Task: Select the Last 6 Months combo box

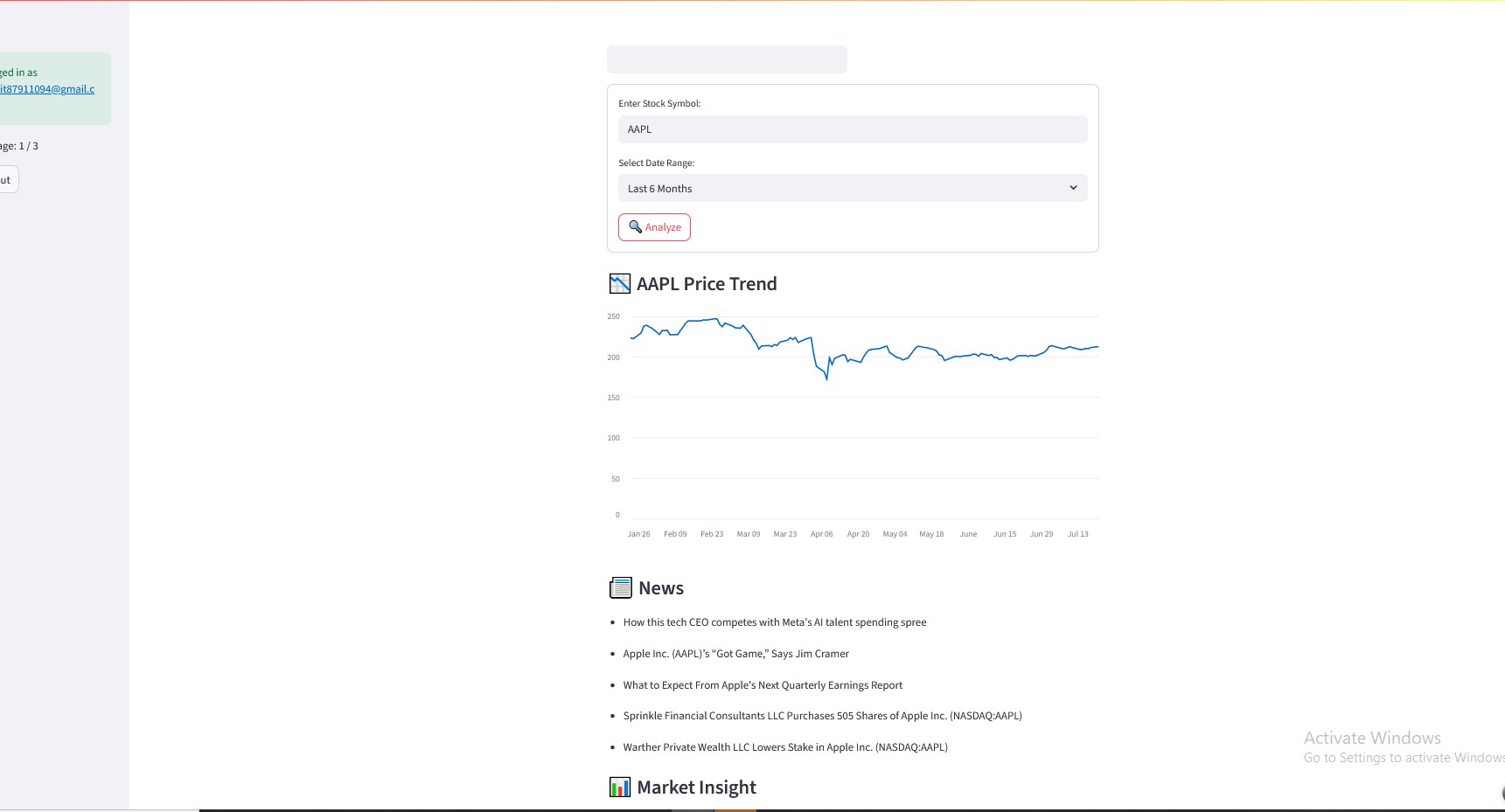Action: [853, 188]
